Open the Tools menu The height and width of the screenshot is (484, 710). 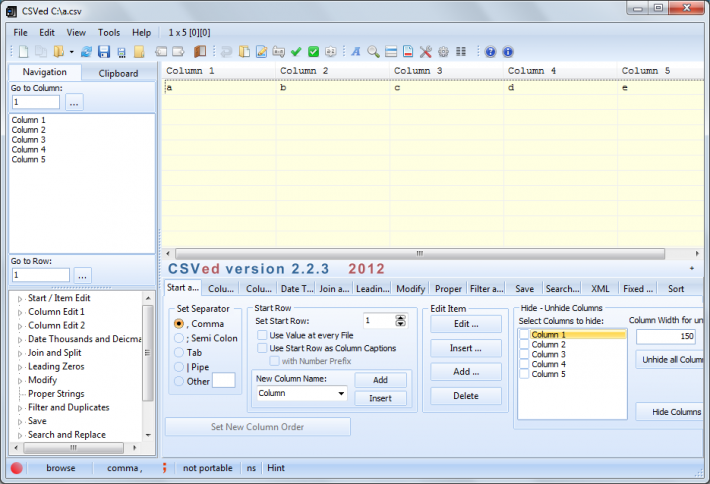click(109, 33)
